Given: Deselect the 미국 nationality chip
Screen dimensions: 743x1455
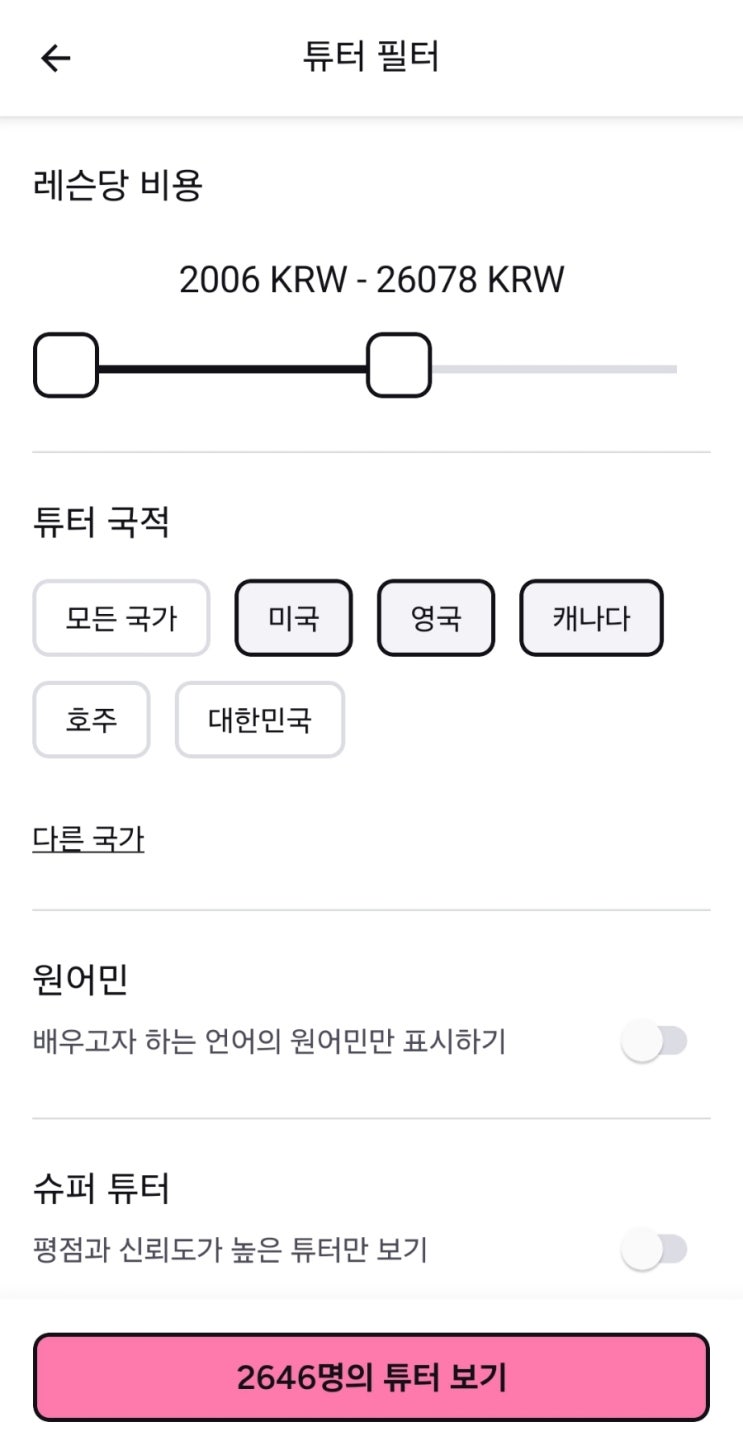Looking at the screenshot, I should (294, 619).
